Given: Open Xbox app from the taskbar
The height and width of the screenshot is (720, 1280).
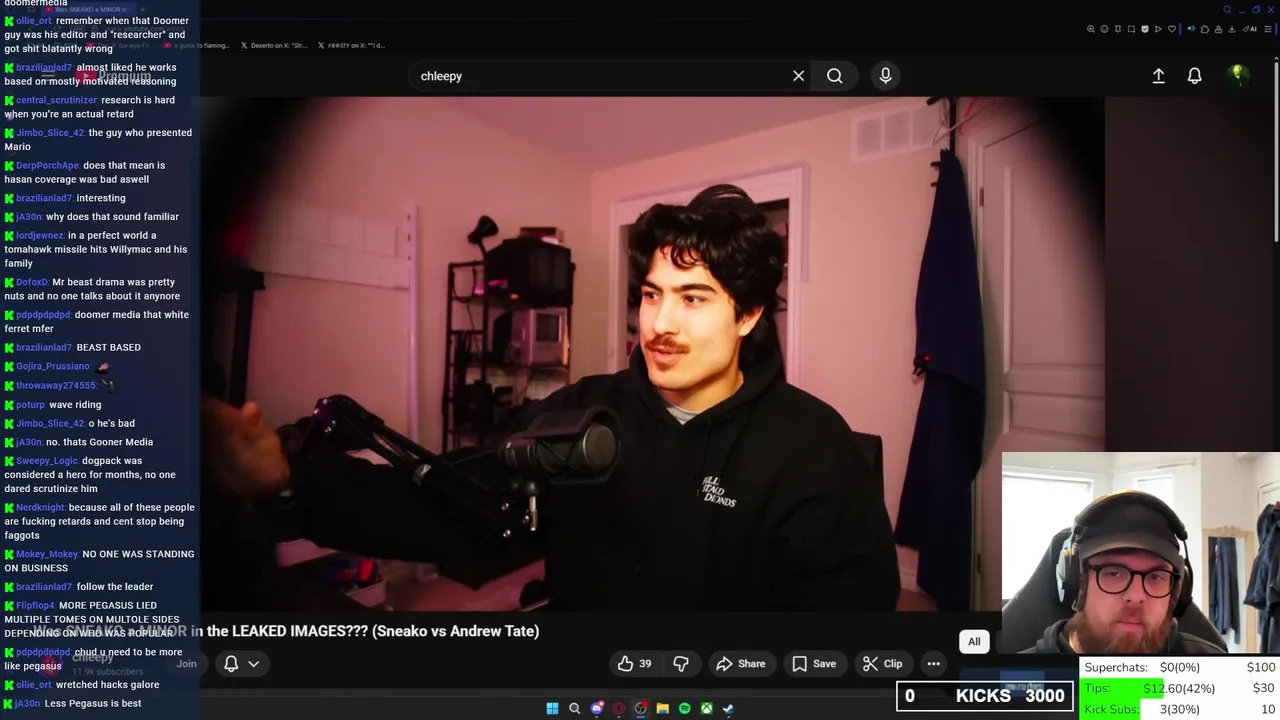Looking at the screenshot, I should point(706,708).
